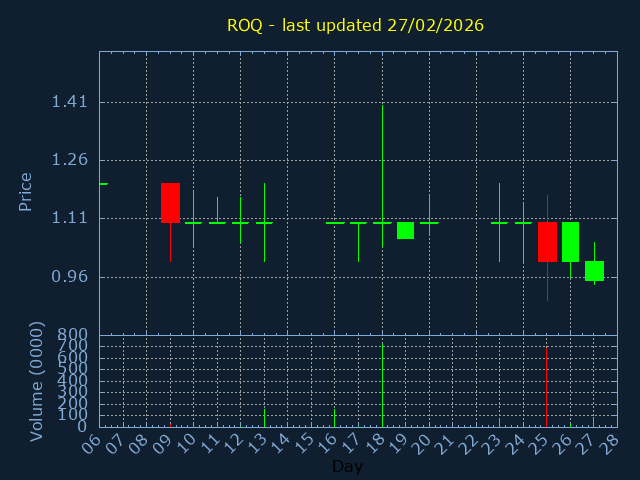Image resolution: width=640 pixels, height=480 pixels.
Task: Select the green candlestick on day 26
Action: pyautogui.click(x=570, y=241)
